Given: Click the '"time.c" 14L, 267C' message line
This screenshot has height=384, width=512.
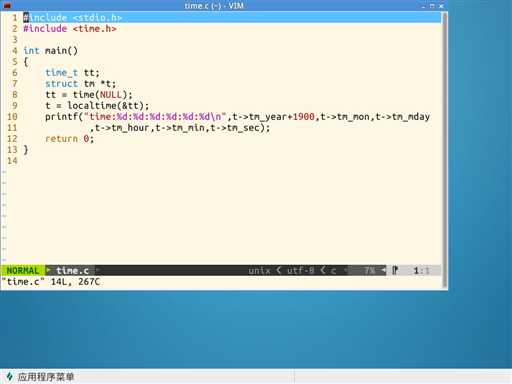Looking at the screenshot, I should pos(51,282).
